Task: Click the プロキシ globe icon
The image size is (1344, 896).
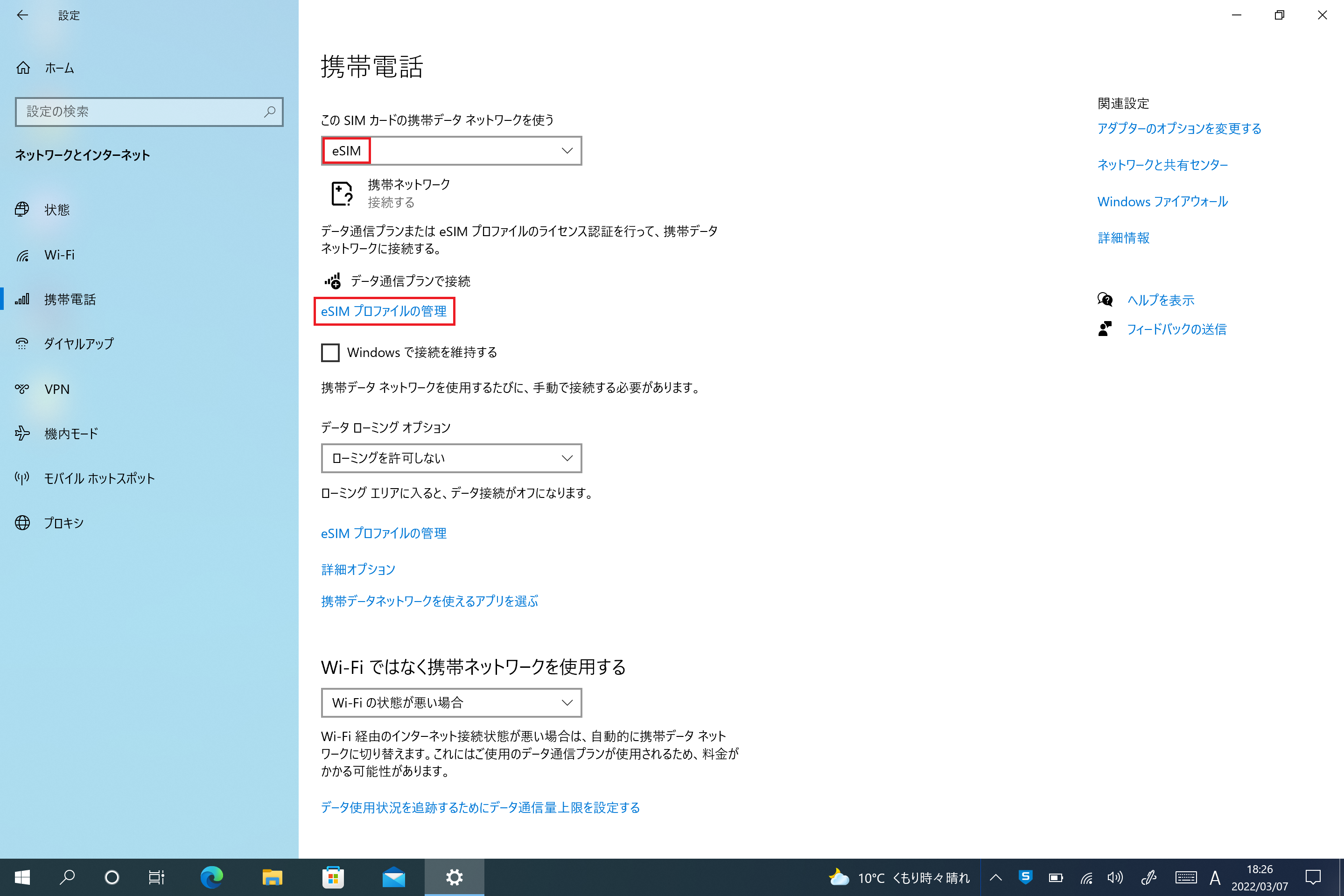Action: tap(22, 523)
